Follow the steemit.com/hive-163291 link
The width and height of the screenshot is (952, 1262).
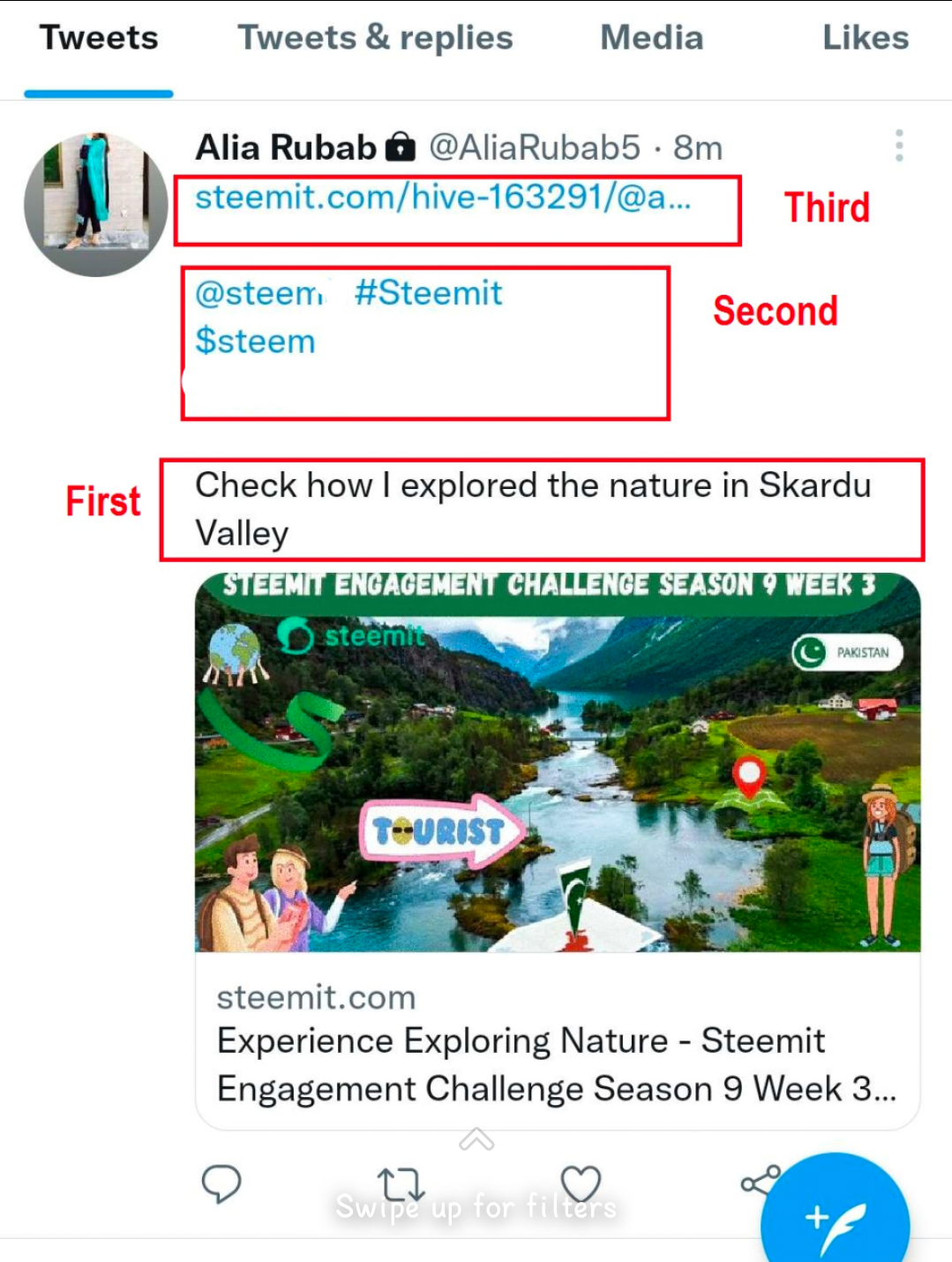[443, 197]
